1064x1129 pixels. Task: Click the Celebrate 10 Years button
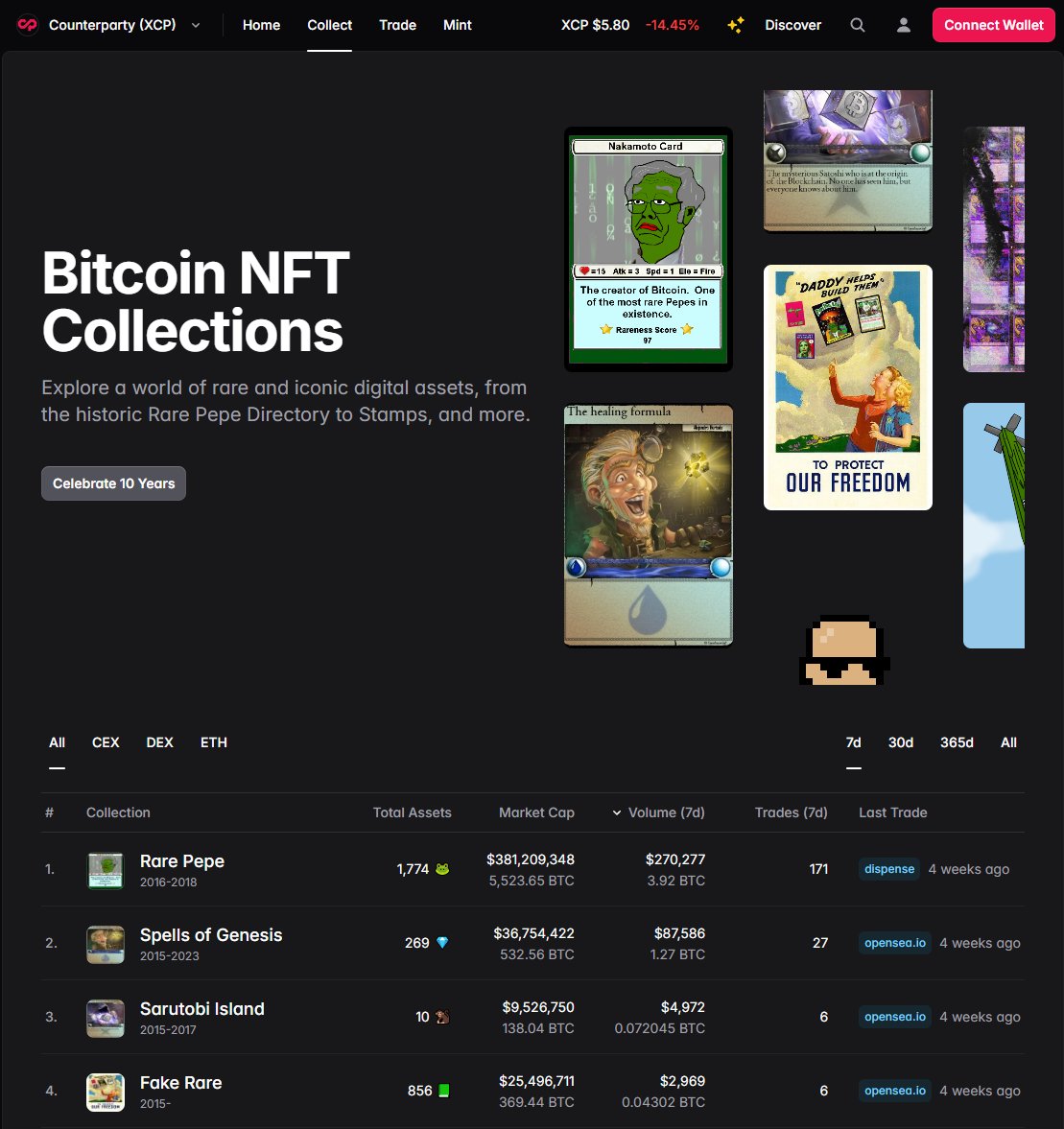pos(114,483)
